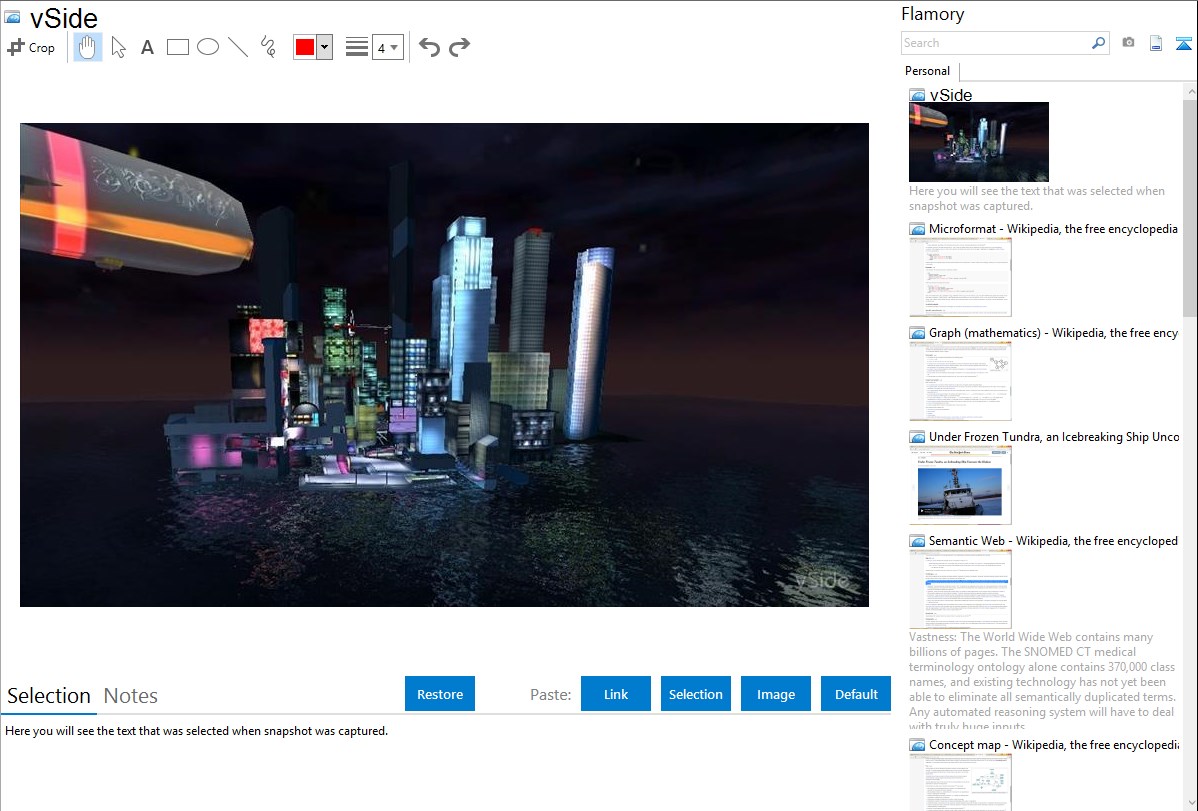Select the Crop tool

click(x=31, y=47)
